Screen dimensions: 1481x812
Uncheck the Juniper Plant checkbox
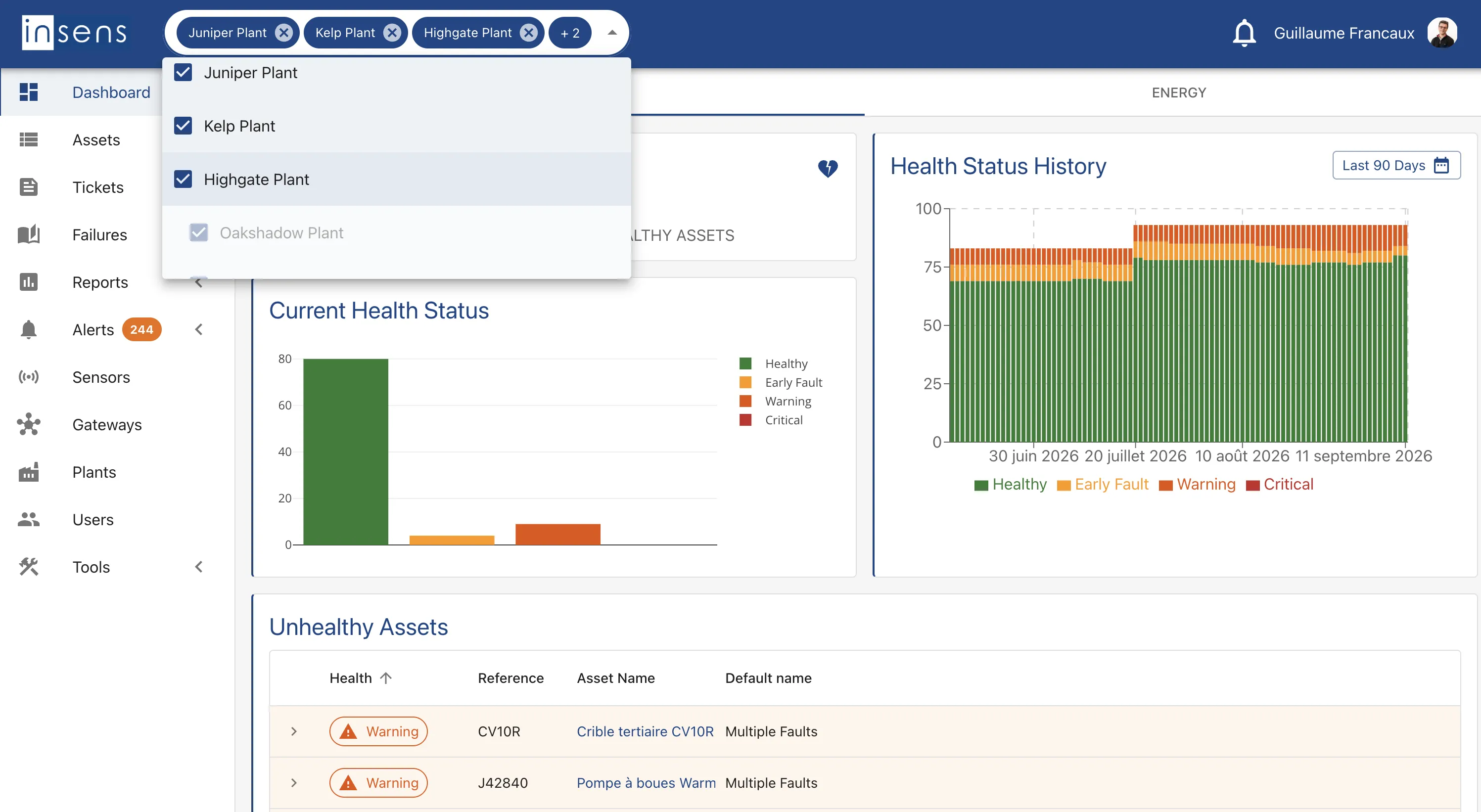click(183, 72)
